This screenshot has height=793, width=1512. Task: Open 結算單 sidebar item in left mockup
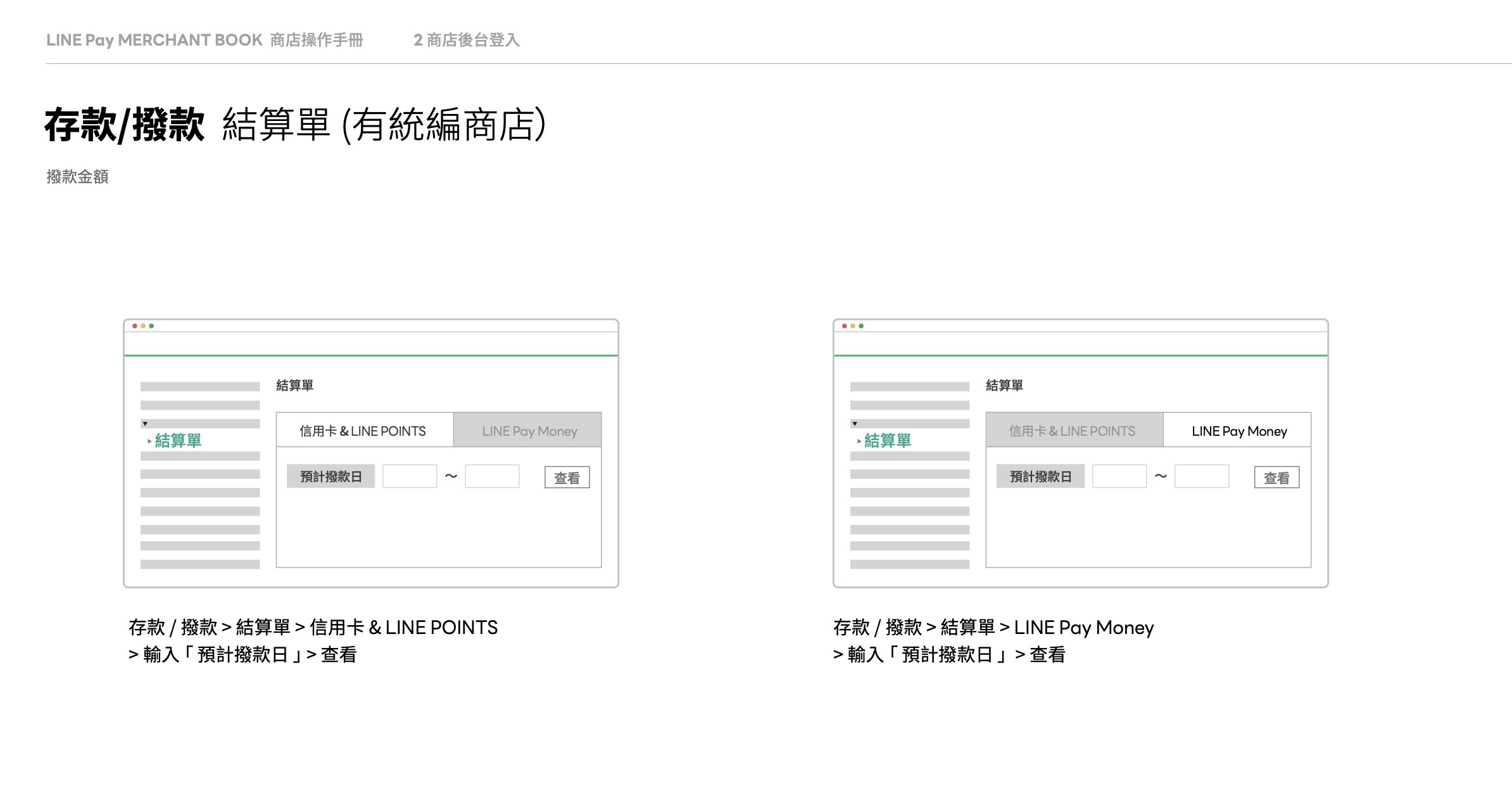coord(178,441)
